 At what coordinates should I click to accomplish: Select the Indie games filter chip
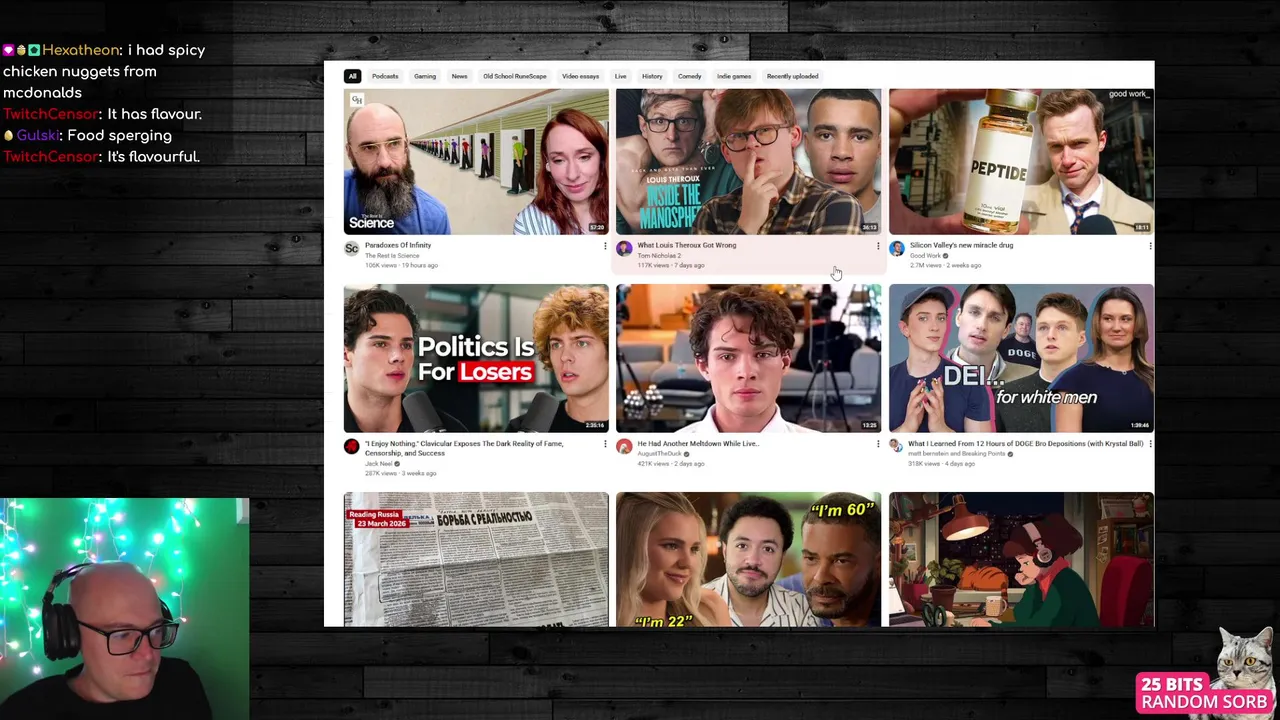[734, 76]
